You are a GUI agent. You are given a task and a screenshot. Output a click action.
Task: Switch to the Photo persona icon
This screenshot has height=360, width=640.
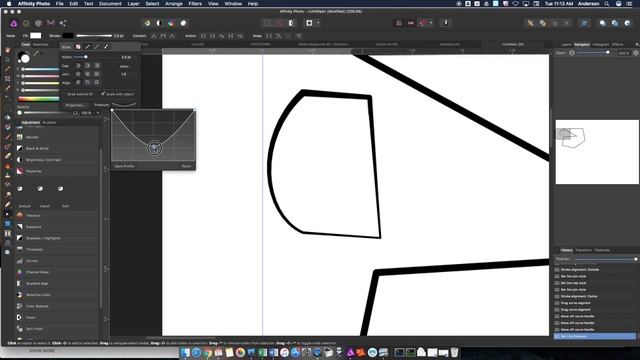click(14, 23)
